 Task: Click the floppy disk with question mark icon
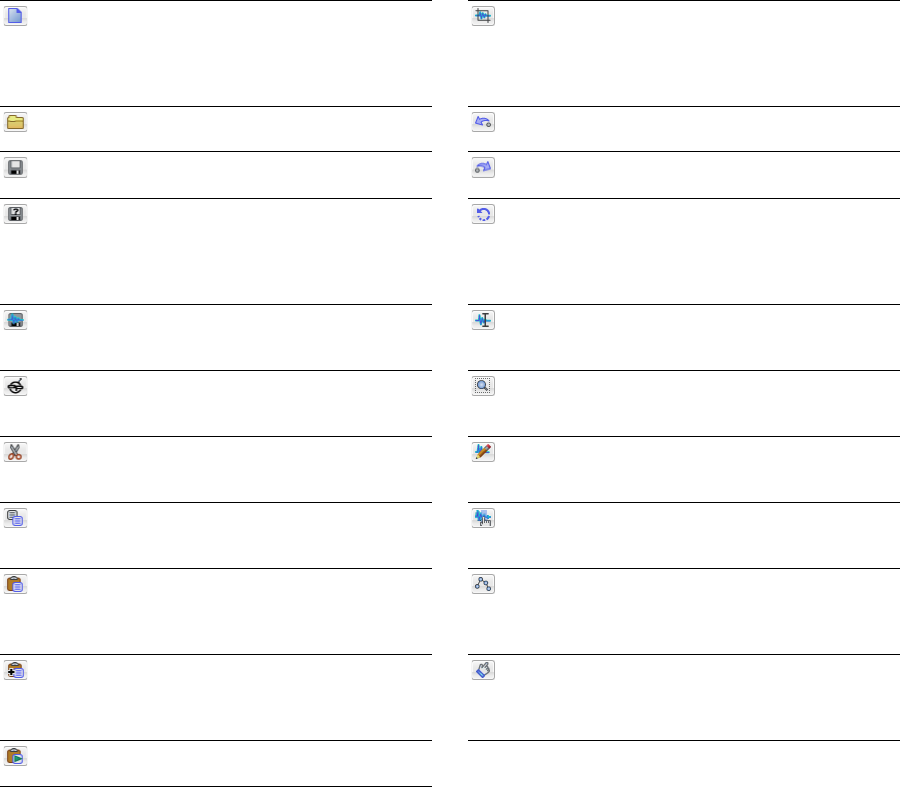(16, 214)
